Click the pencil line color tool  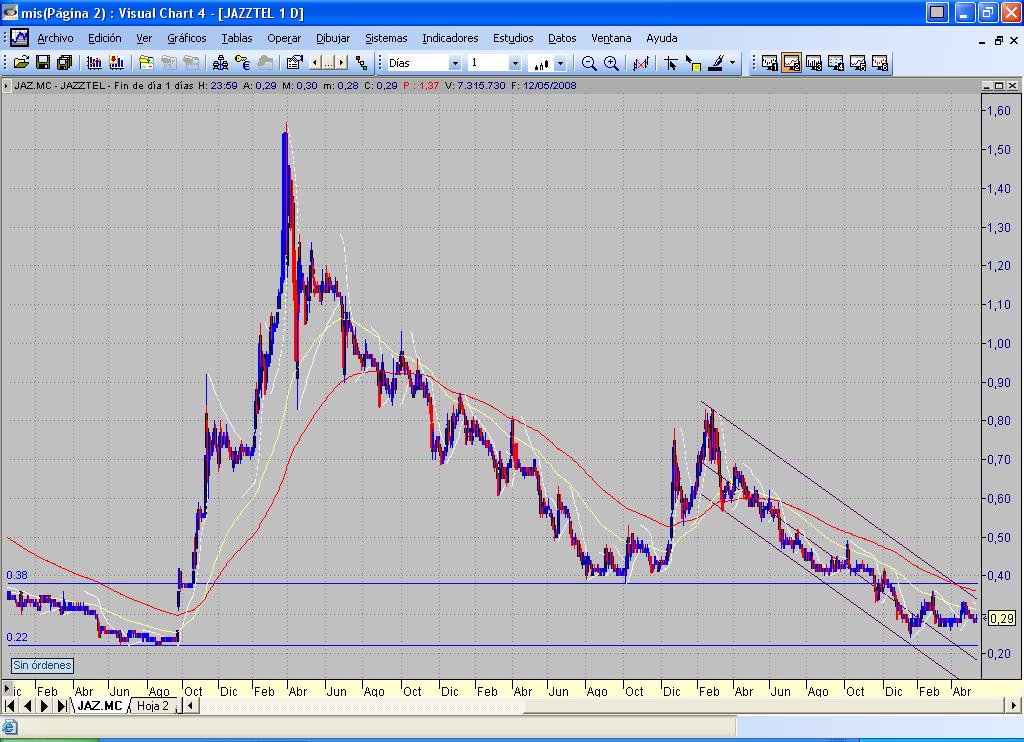point(716,63)
